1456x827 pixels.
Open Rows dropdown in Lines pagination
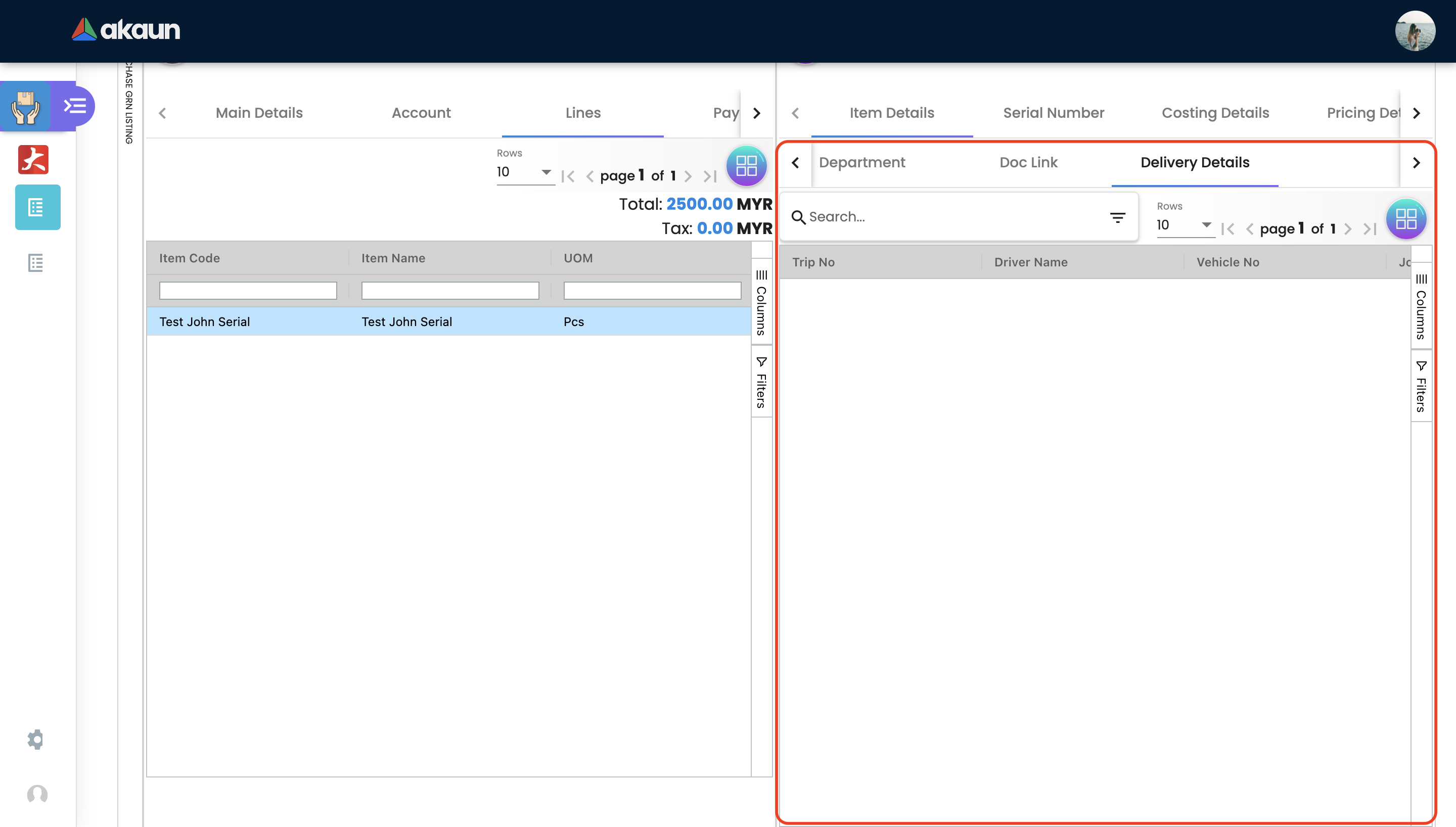525,172
